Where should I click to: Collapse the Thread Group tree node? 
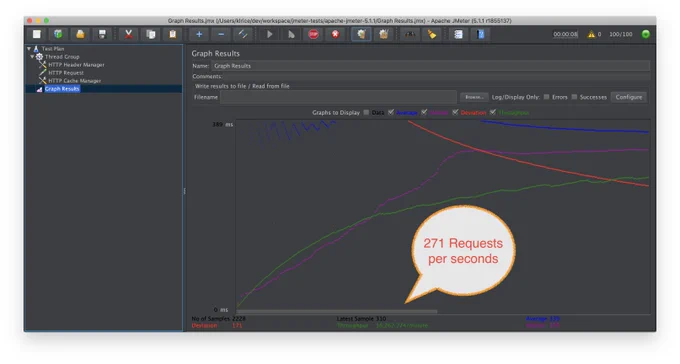coord(32,57)
